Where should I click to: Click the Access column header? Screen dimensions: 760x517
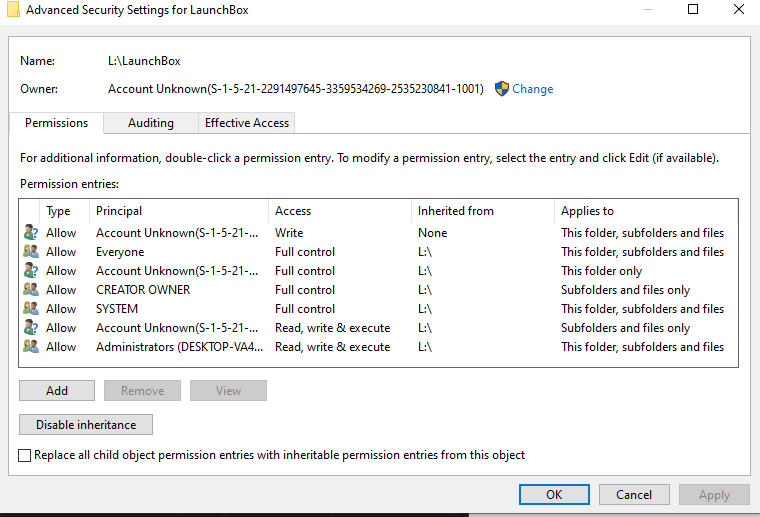[x=340, y=211]
